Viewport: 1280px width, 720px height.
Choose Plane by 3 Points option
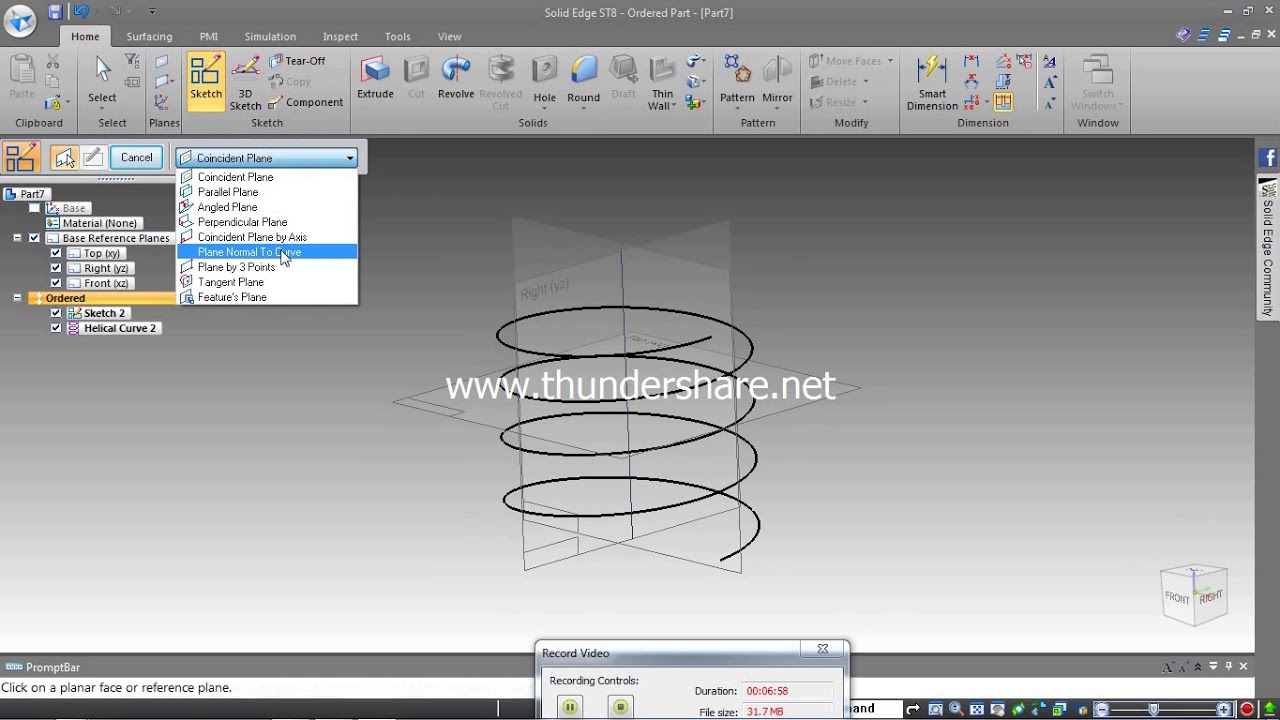pyautogui.click(x=267, y=267)
